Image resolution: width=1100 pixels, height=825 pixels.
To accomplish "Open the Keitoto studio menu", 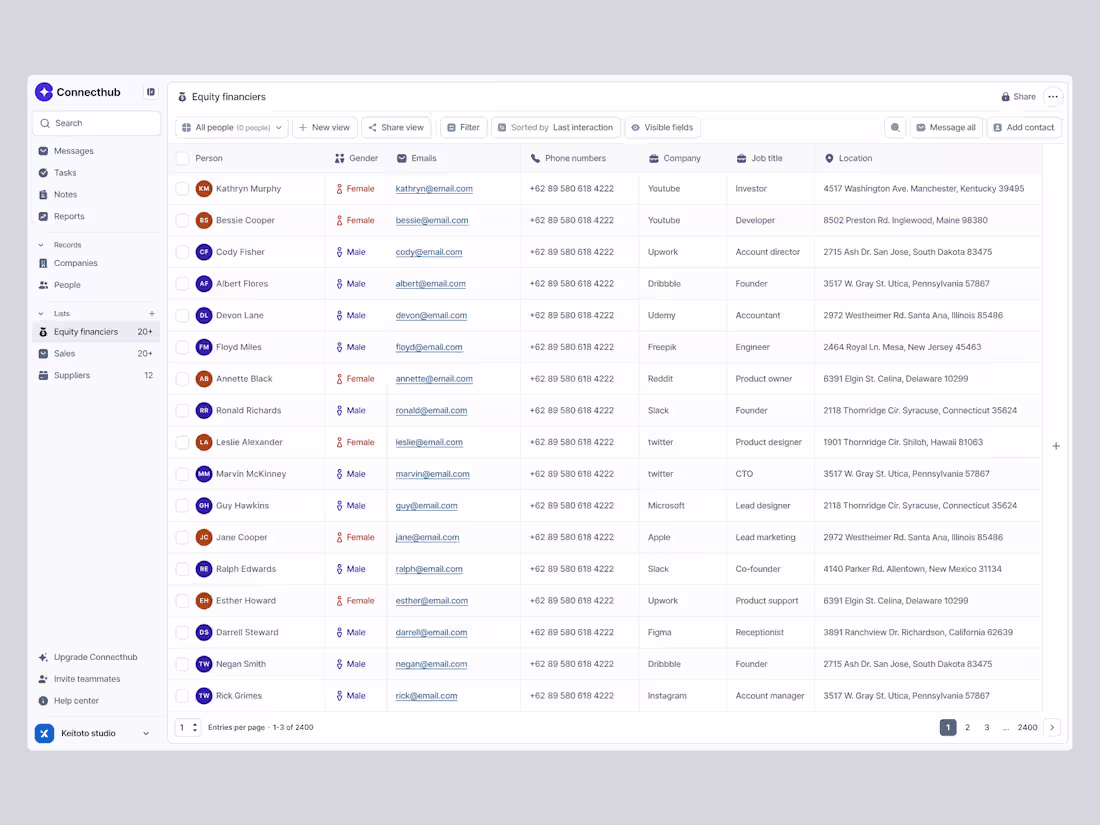I will click(95, 732).
